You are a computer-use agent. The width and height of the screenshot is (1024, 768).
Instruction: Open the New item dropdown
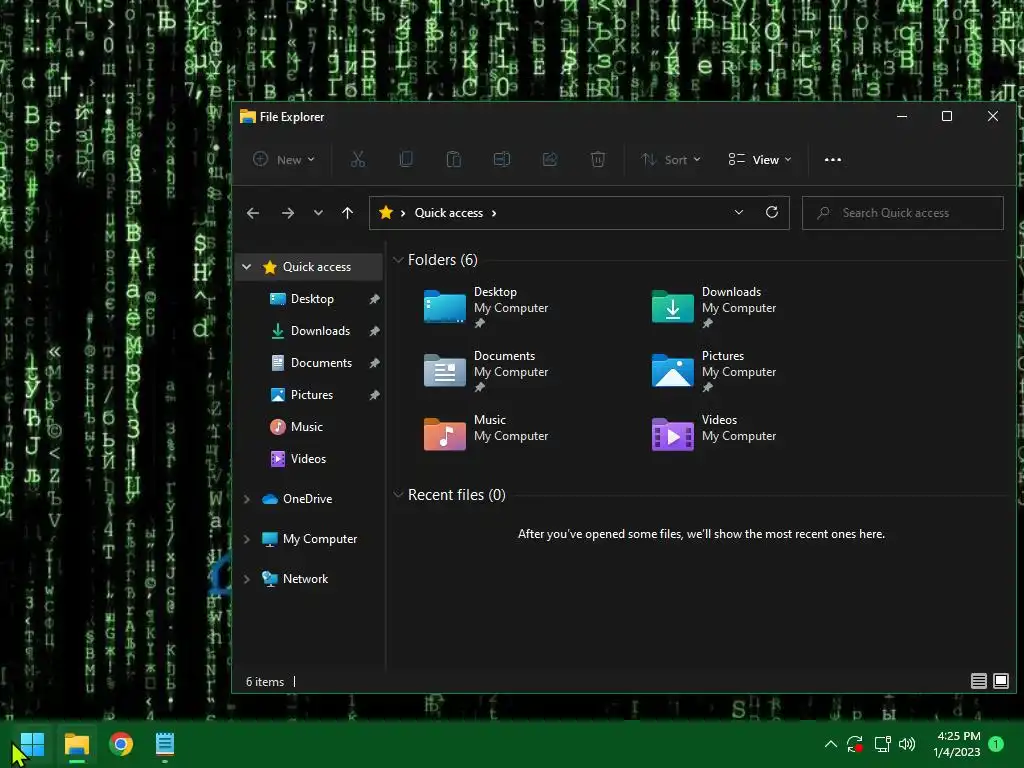pos(284,159)
